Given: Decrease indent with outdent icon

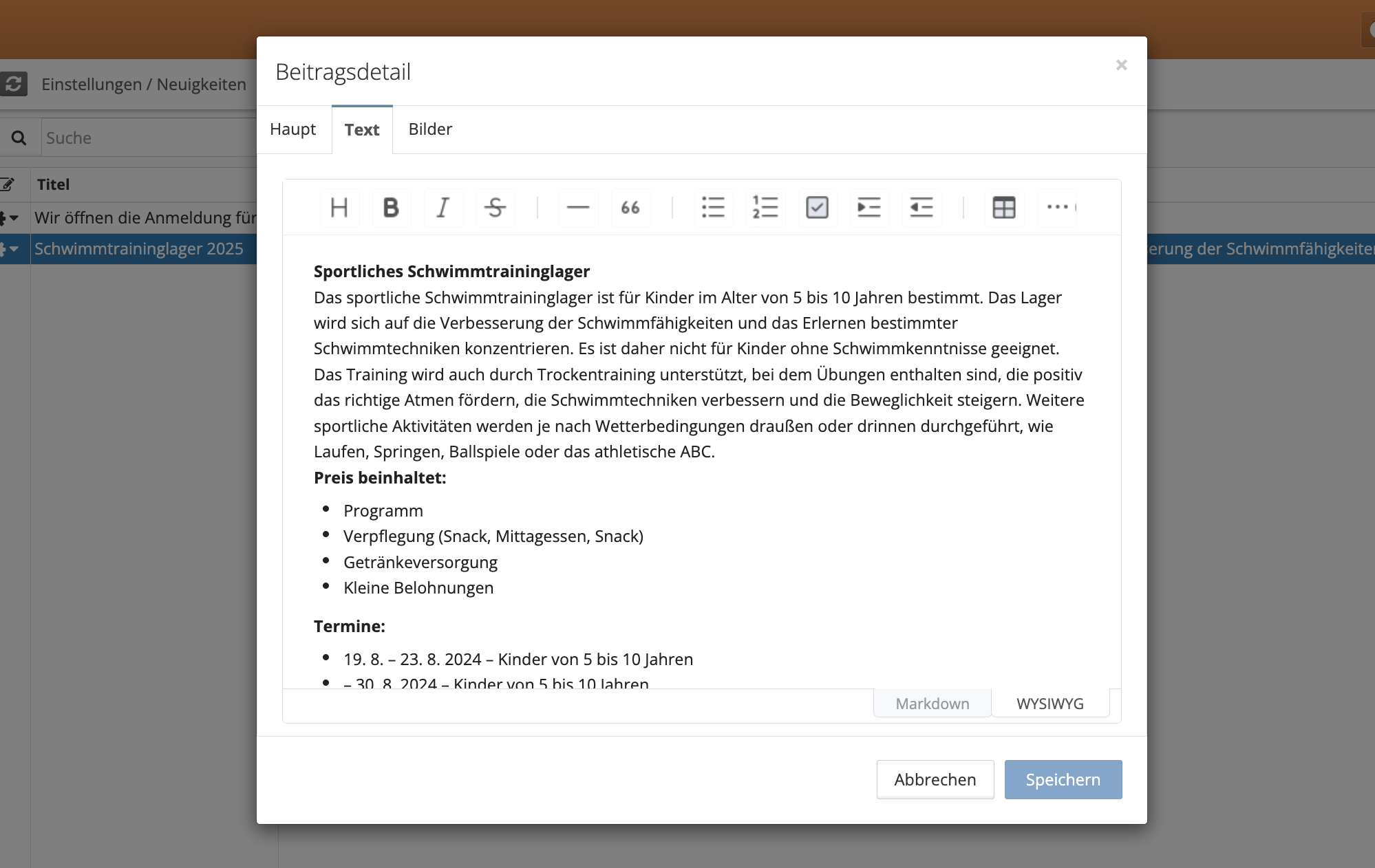Looking at the screenshot, I should pos(921,207).
